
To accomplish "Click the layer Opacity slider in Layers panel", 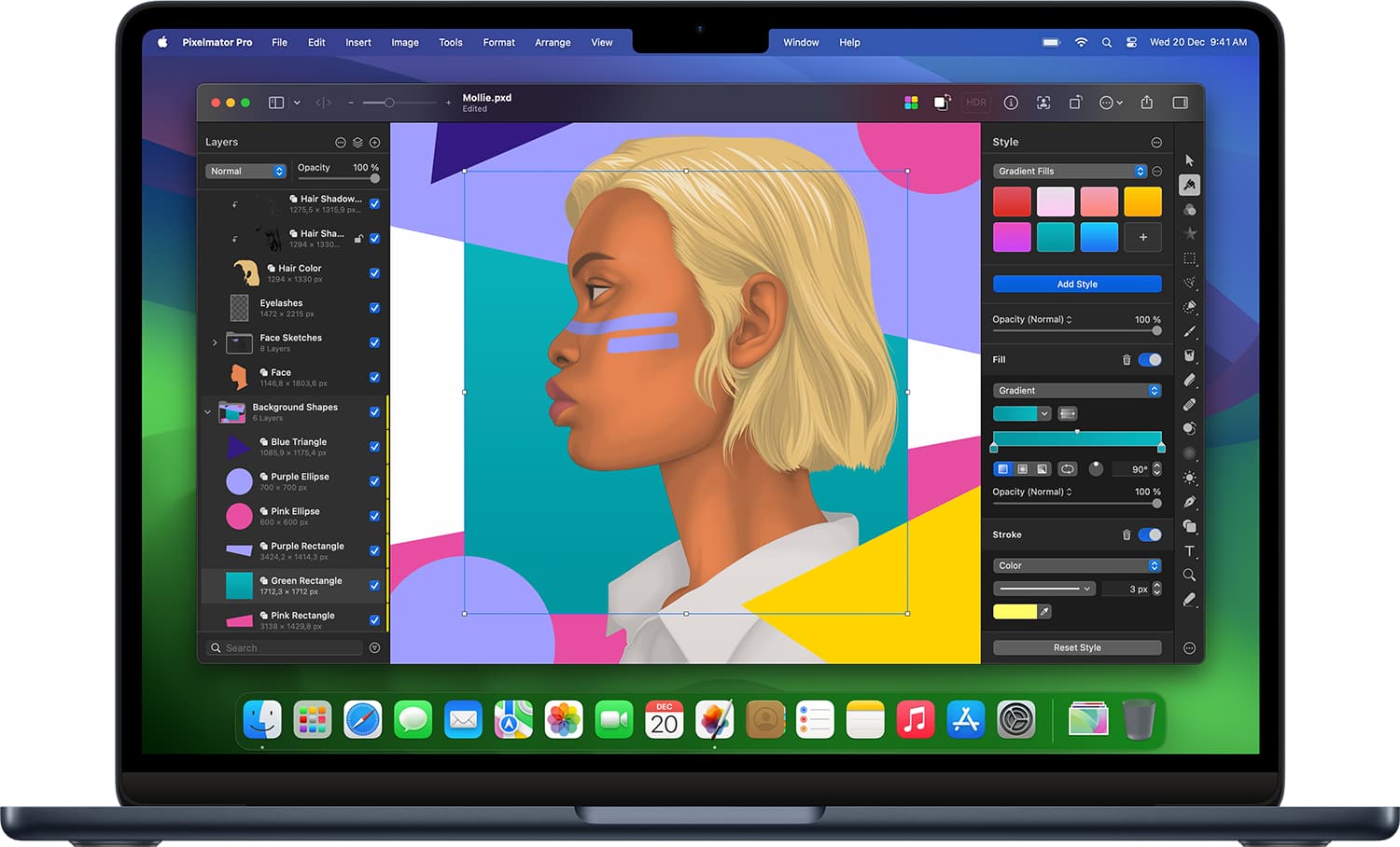I will pos(337,179).
